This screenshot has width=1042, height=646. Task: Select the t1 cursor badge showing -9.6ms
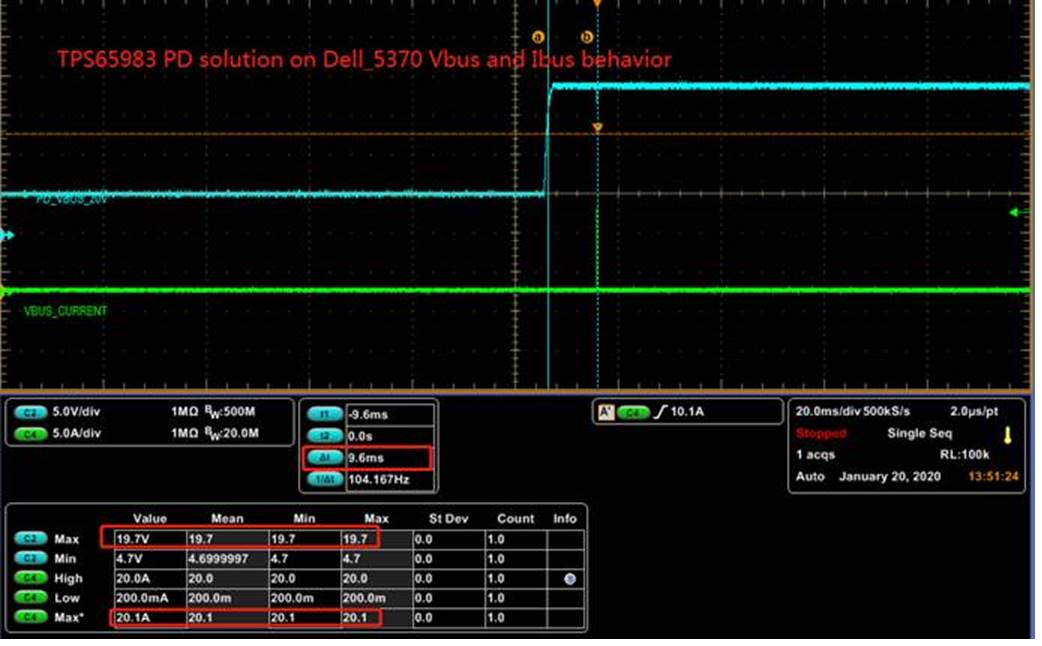[325, 415]
